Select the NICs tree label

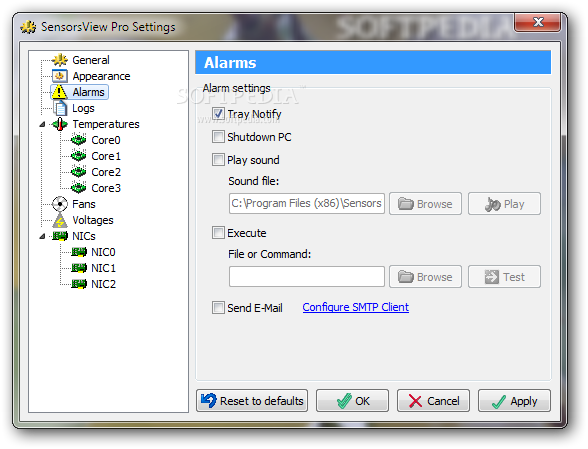pyautogui.click(x=84, y=236)
